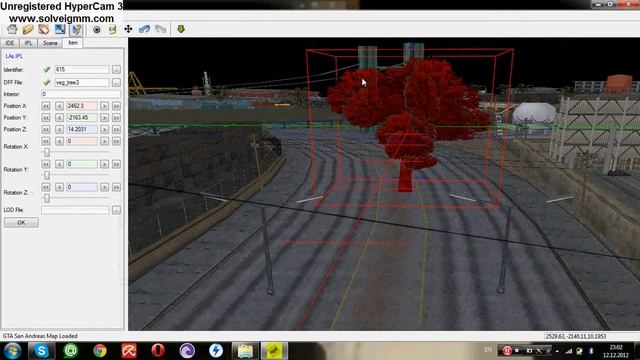Click the Position X value field

click(82, 106)
